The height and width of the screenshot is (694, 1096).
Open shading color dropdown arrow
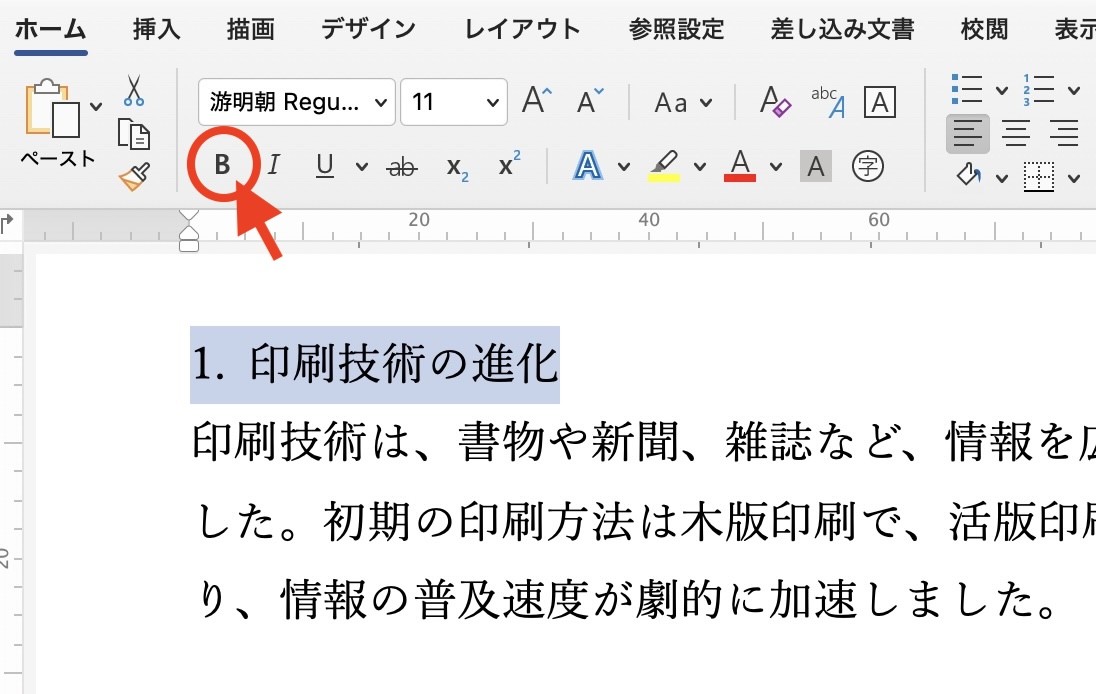pos(1002,178)
